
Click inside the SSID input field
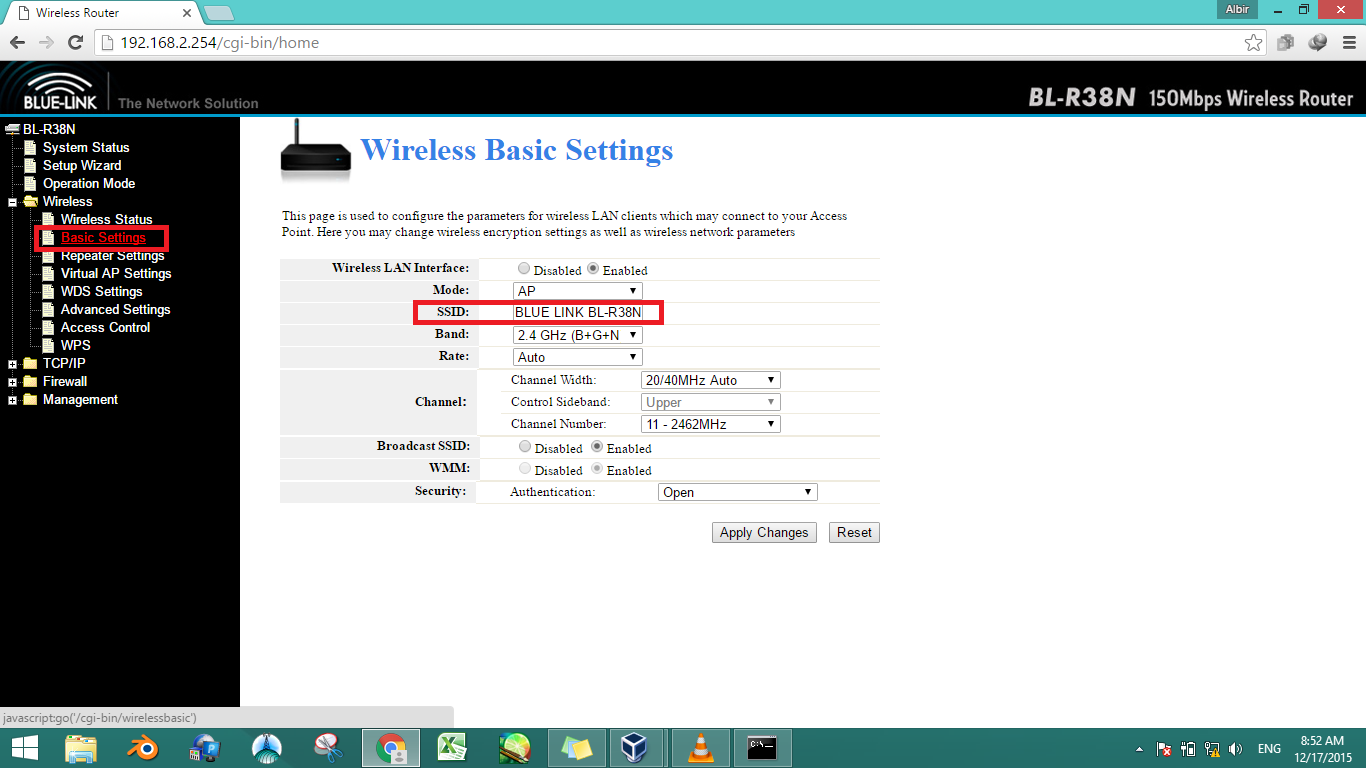pyautogui.click(x=578, y=312)
